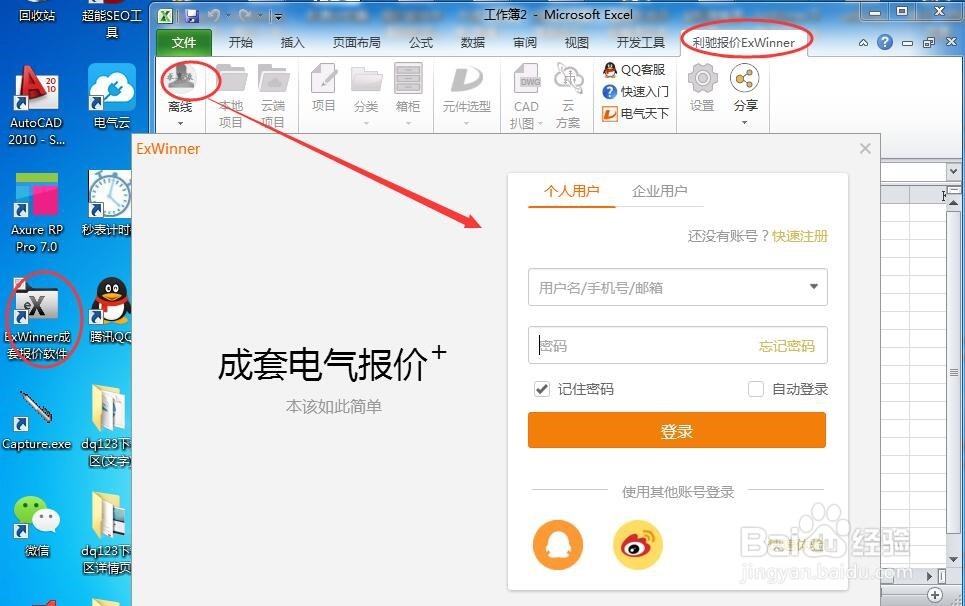Uncheck the 记住密码 checkbox
The width and height of the screenshot is (965, 606).
[542, 389]
